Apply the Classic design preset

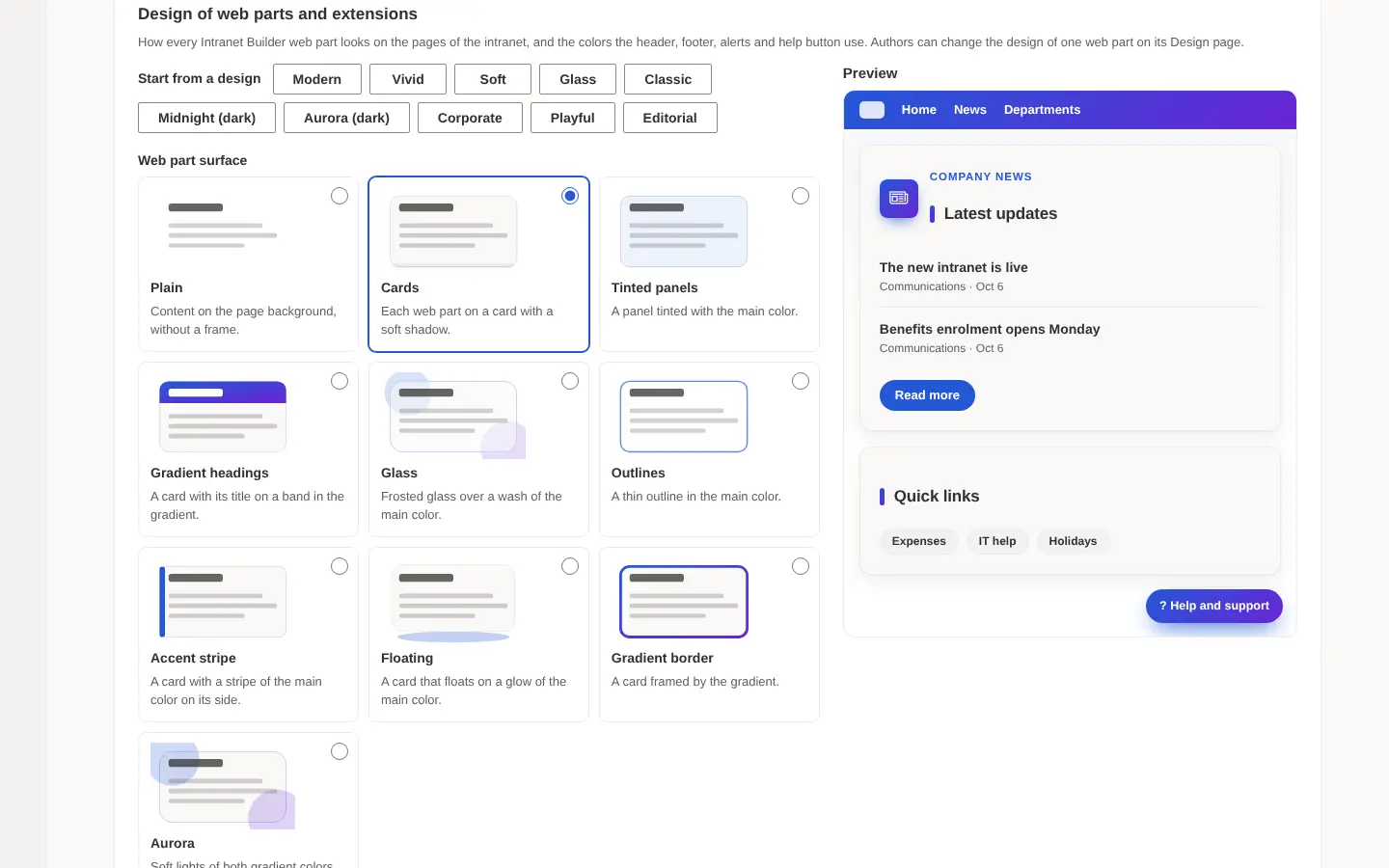pyautogui.click(x=667, y=79)
